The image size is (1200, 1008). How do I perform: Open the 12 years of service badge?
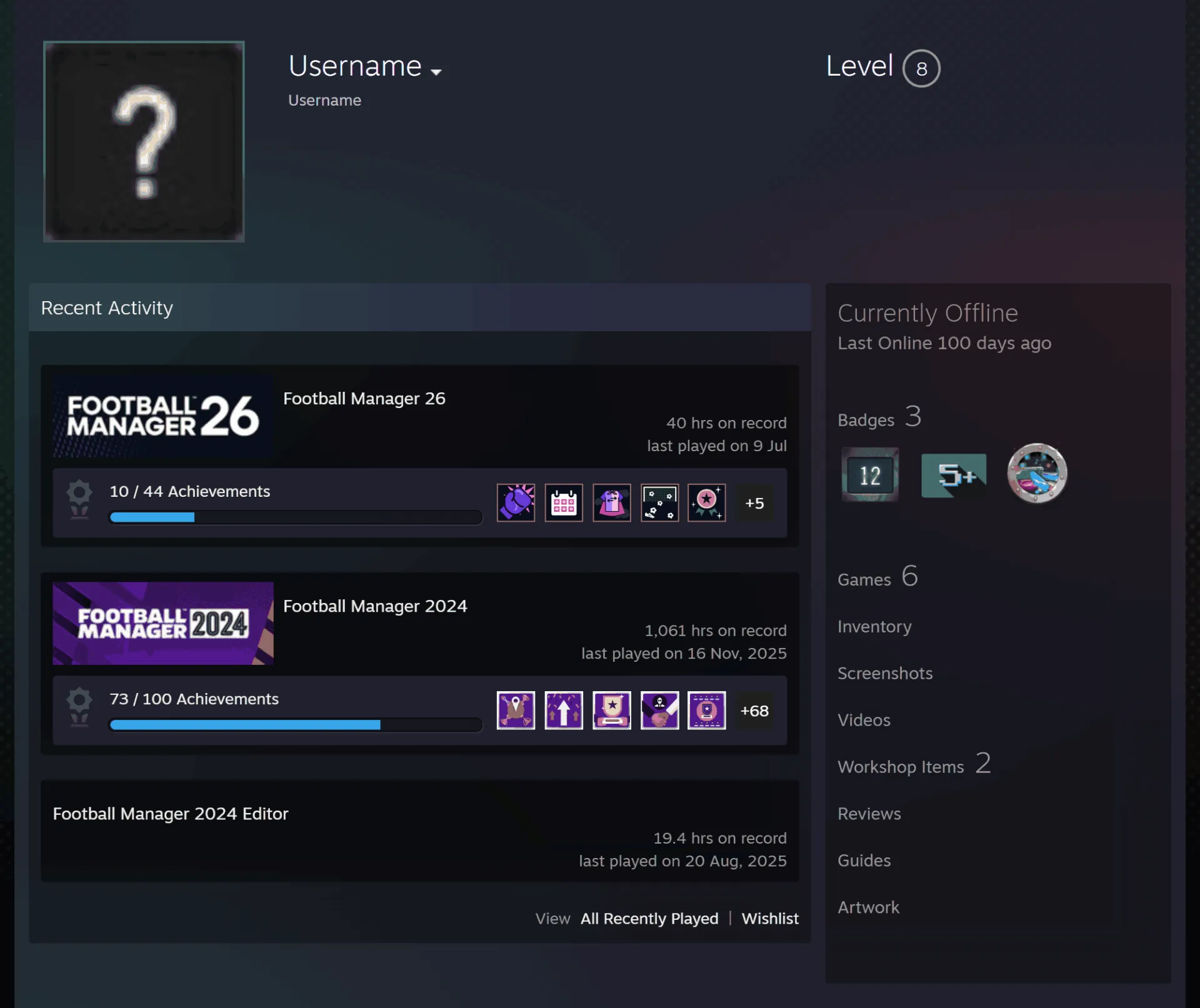[x=870, y=474]
